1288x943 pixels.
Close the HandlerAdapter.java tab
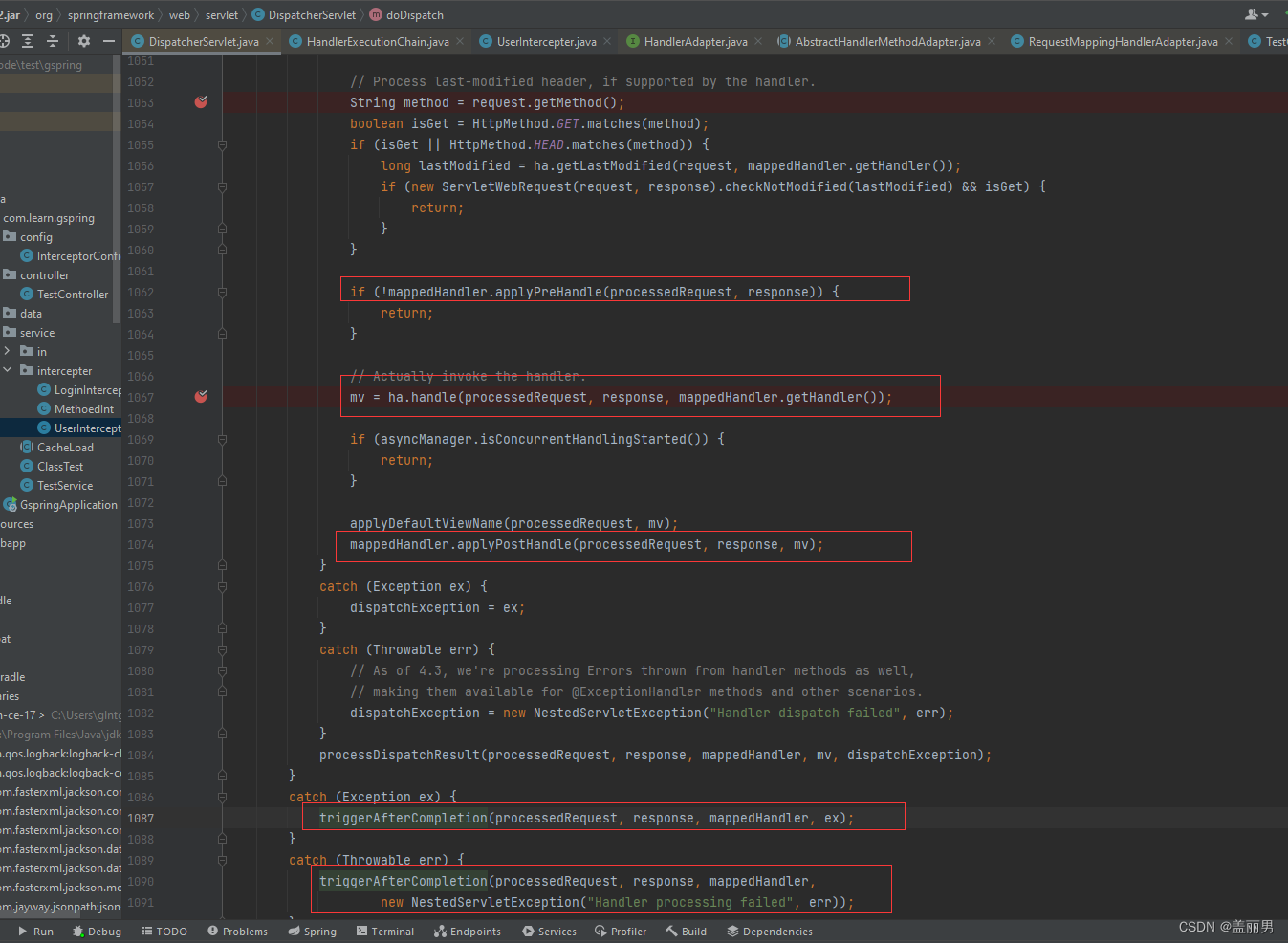click(758, 41)
